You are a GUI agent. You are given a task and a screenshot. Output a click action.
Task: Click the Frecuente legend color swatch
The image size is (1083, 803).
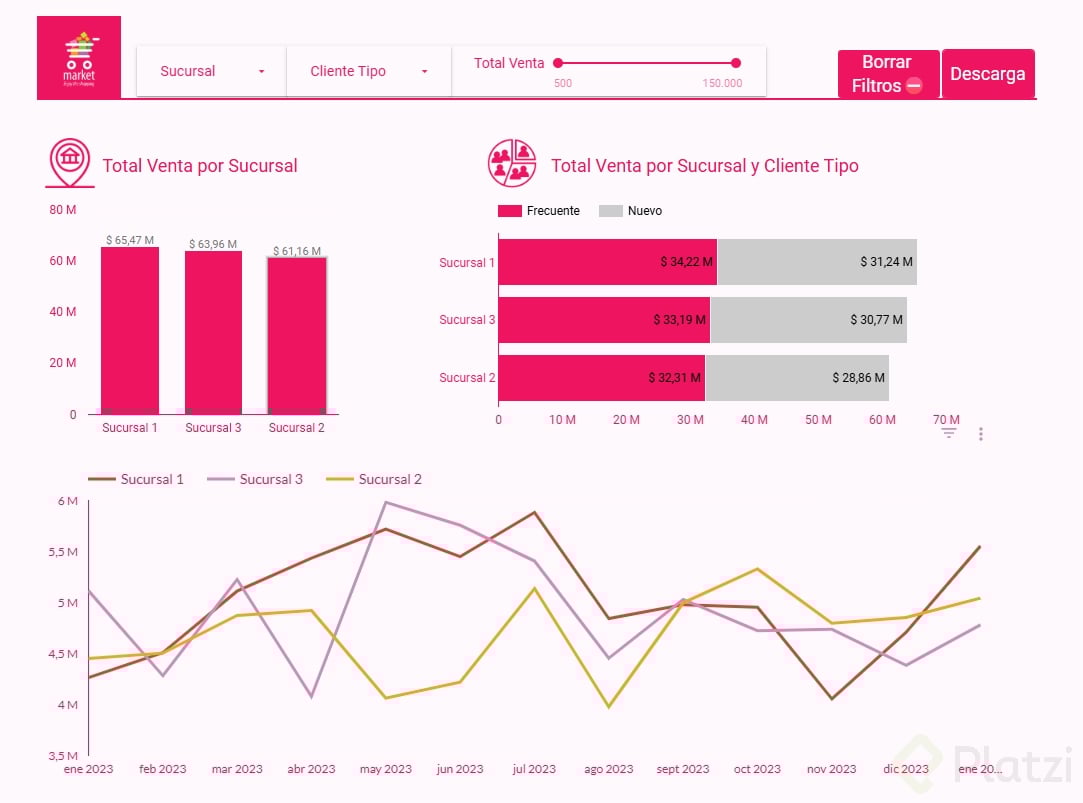(510, 211)
